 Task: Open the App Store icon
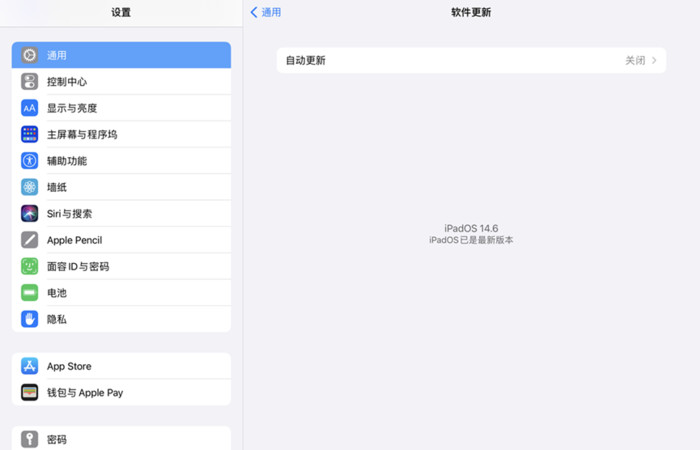coord(29,366)
